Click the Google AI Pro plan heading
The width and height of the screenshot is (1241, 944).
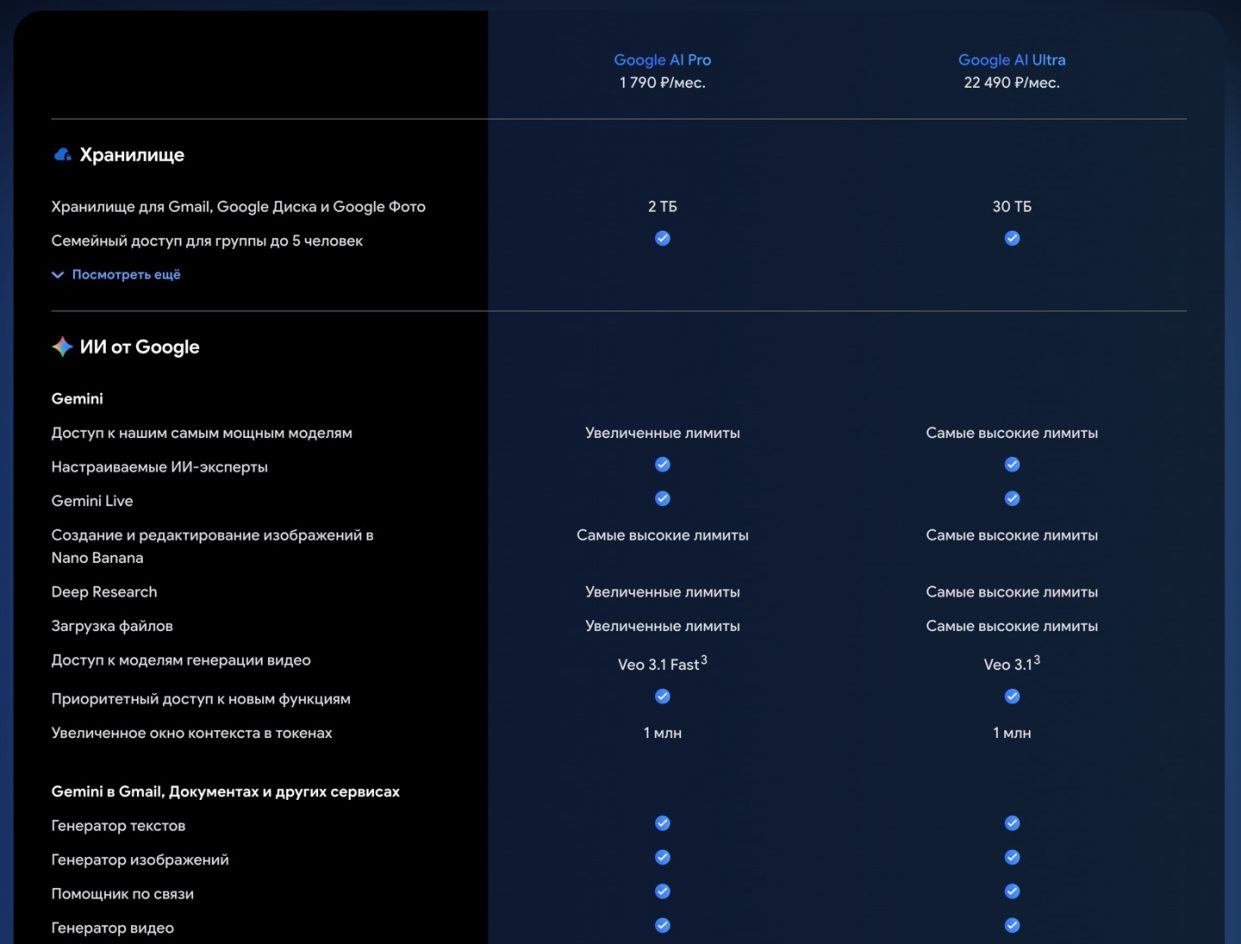[662, 60]
